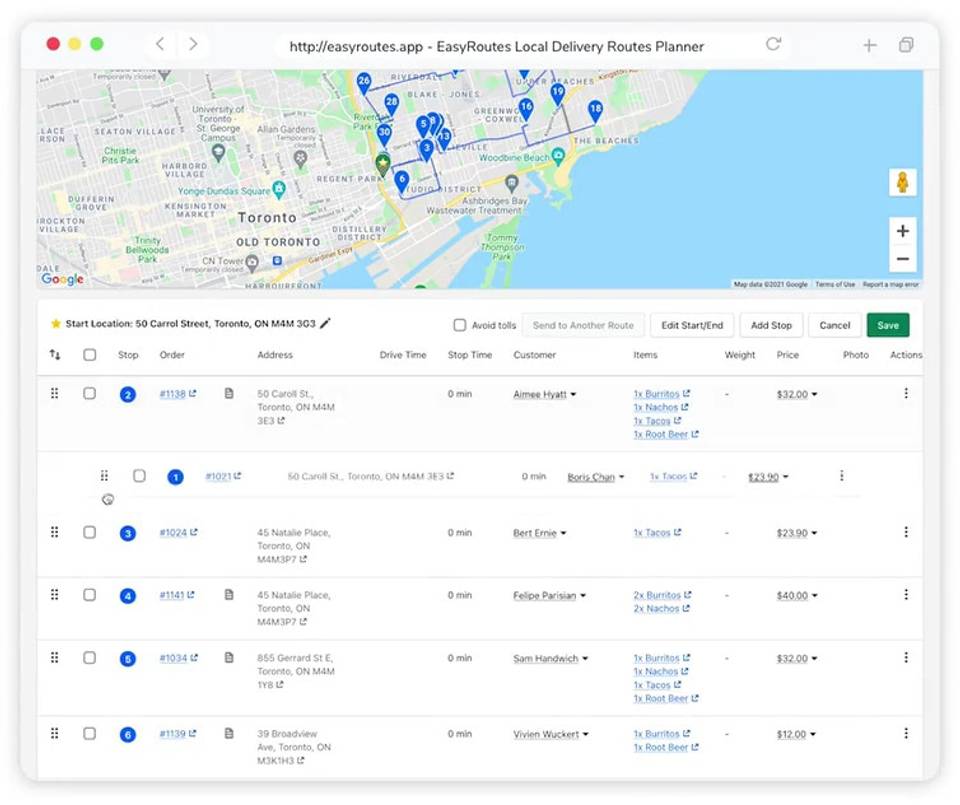Zoom in on the map
Viewport: 960px width, 805px height.
(902, 230)
